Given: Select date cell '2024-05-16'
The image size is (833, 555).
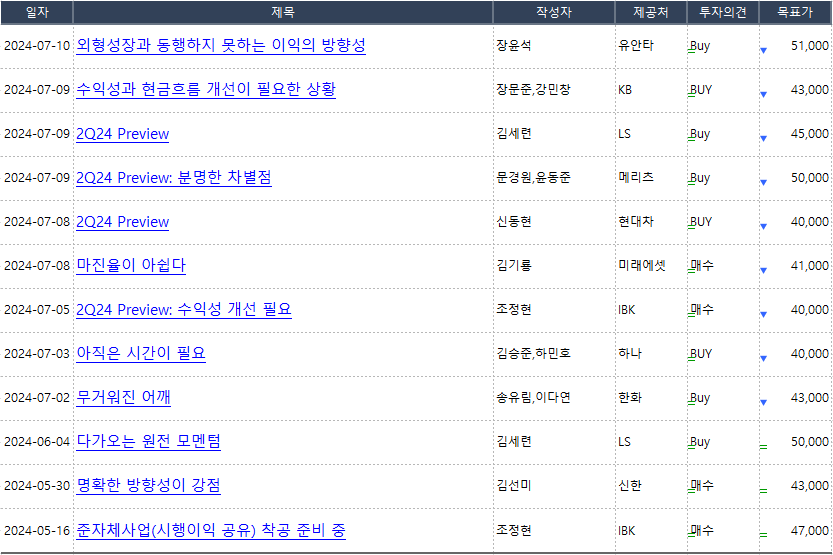Looking at the screenshot, I should [37, 531].
